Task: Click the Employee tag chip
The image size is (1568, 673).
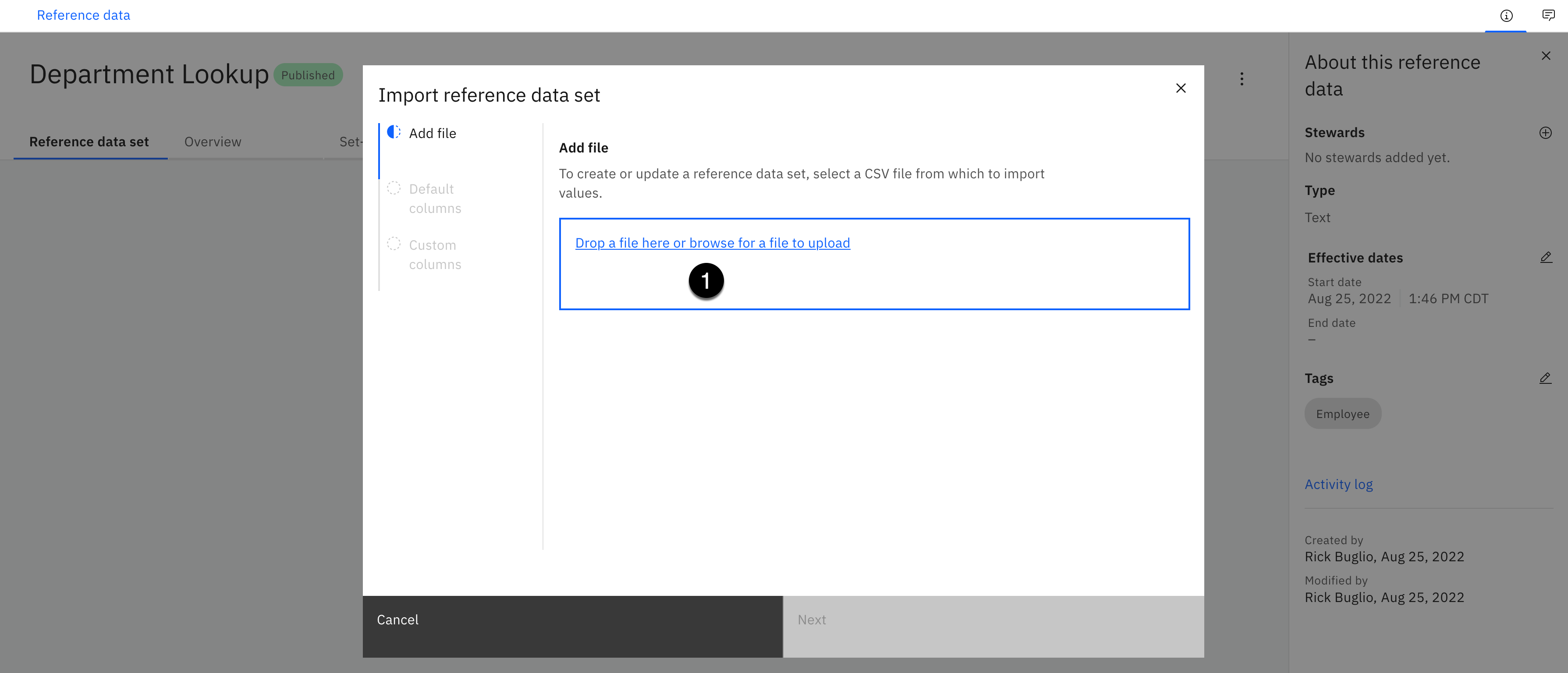Action: pos(1342,414)
